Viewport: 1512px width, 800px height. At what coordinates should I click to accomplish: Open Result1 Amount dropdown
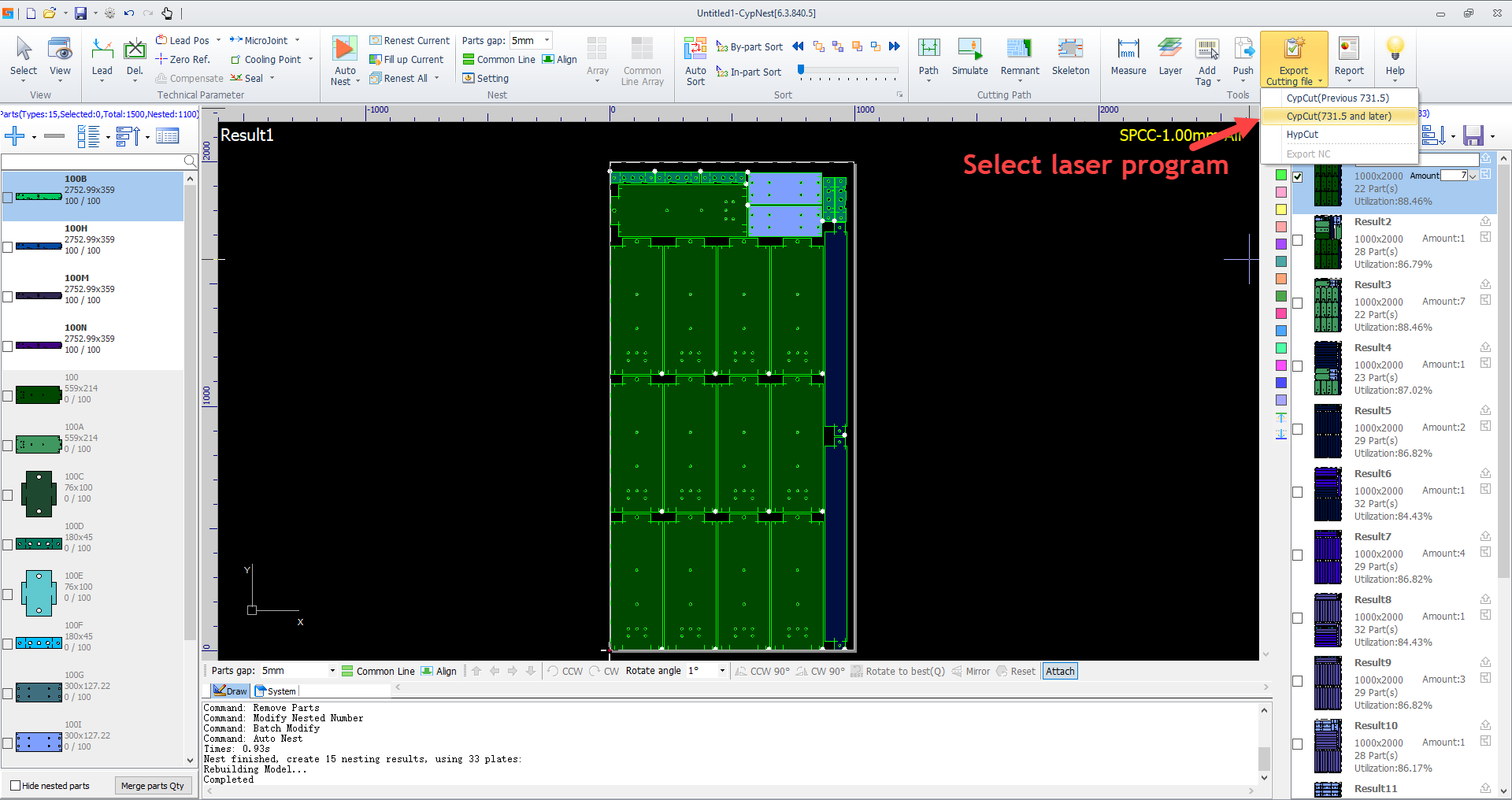pos(1473,176)
